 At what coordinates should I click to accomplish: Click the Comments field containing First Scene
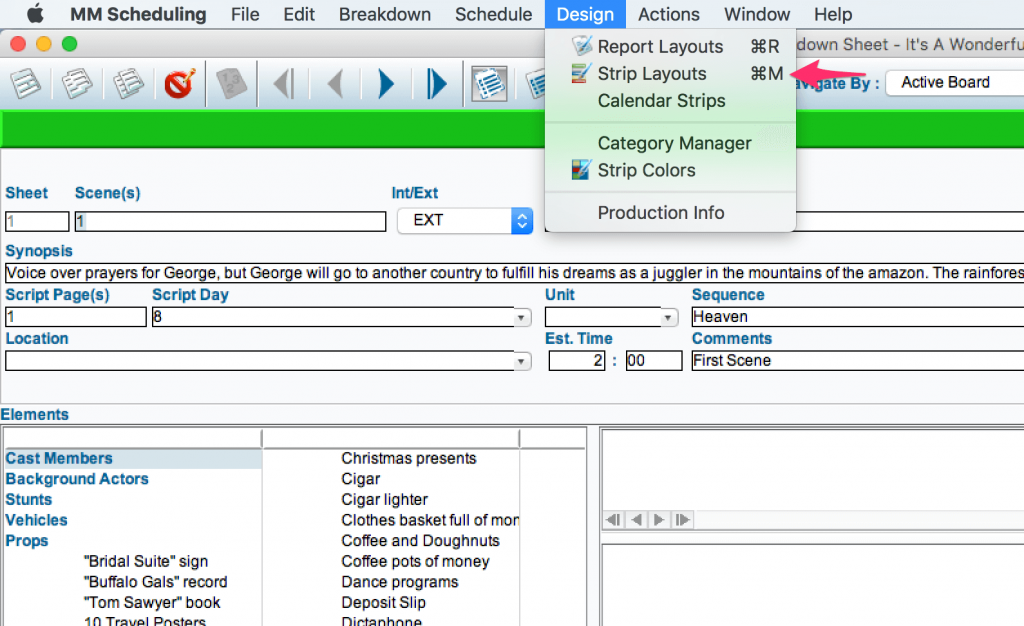tap(858, 360)
